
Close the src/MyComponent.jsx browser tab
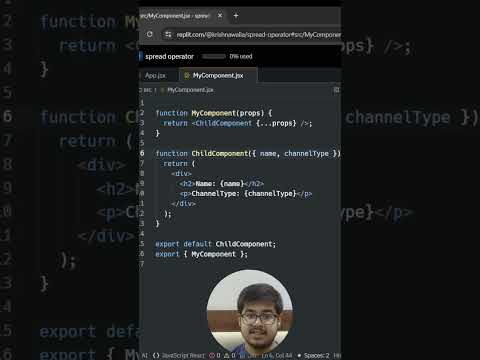pos(220,15)
